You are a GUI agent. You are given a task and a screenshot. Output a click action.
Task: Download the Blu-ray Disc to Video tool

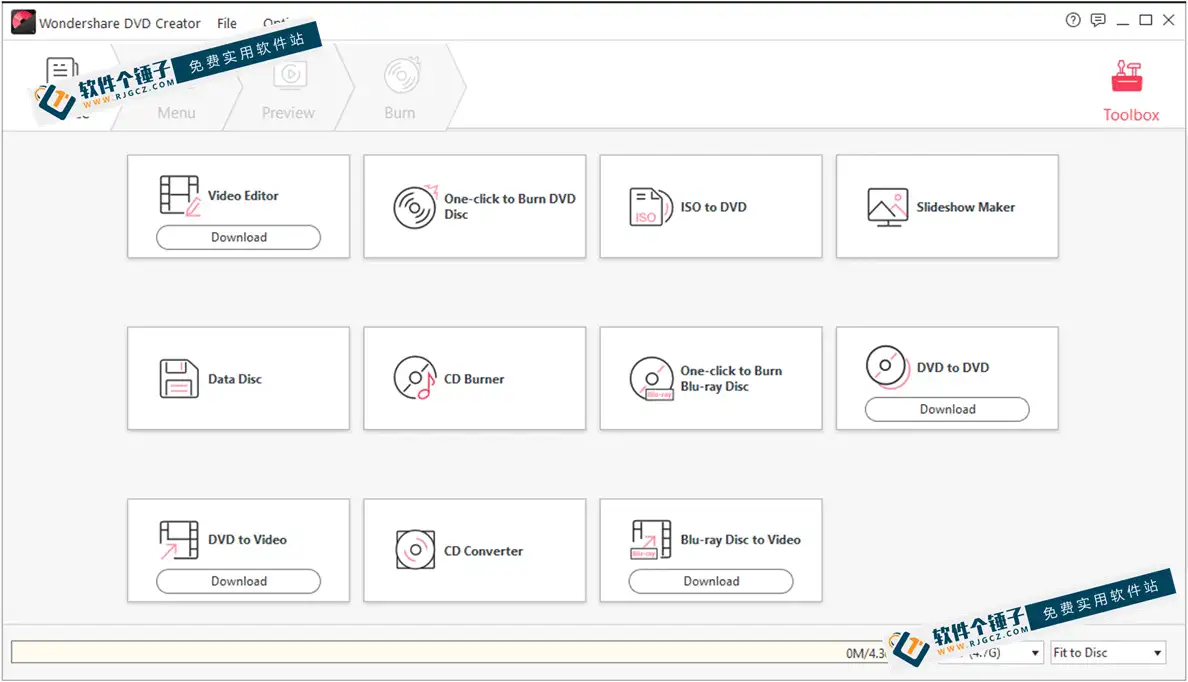(x=711, y=581)
